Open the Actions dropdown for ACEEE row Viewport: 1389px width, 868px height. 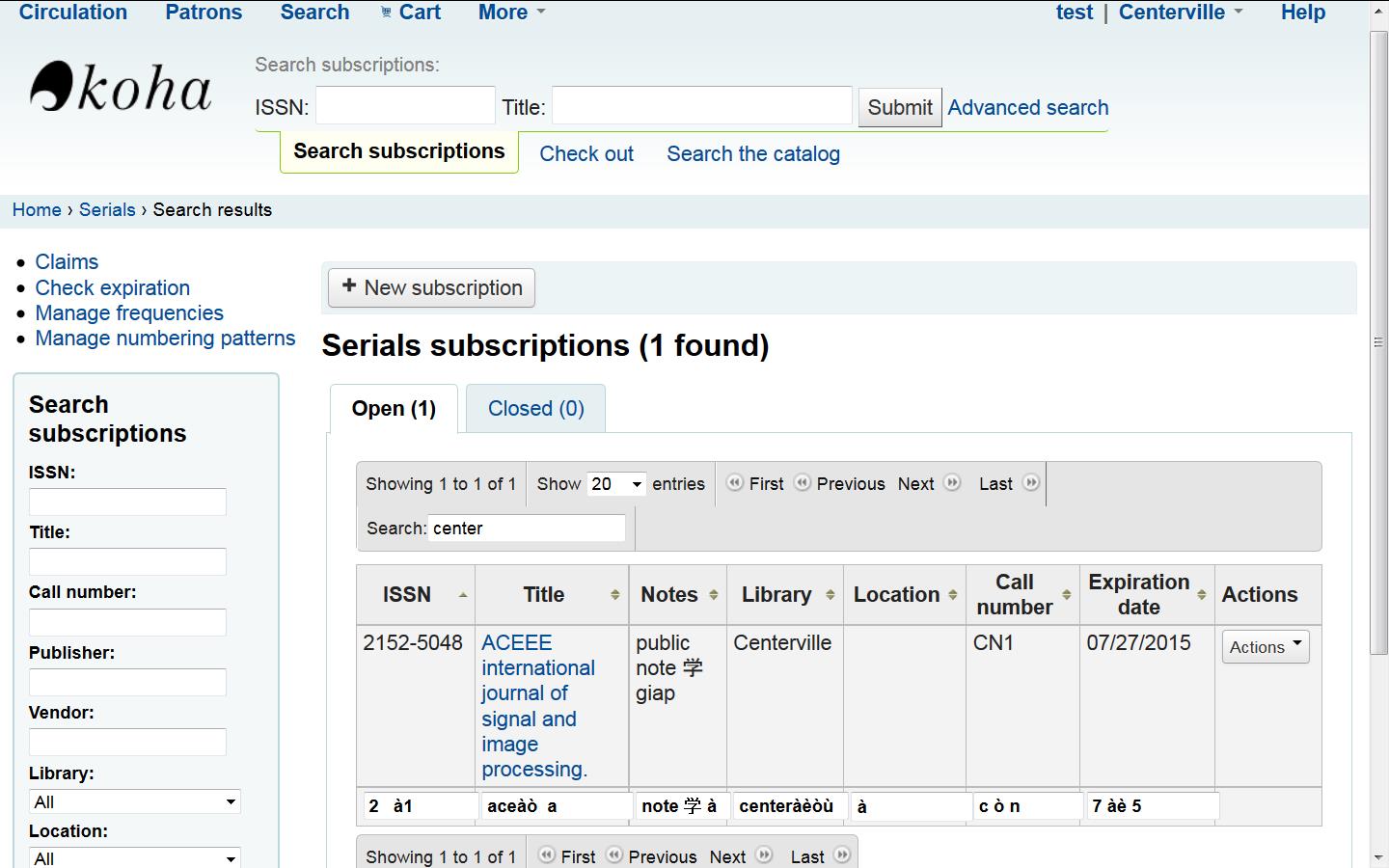[x=1265, y=647]
